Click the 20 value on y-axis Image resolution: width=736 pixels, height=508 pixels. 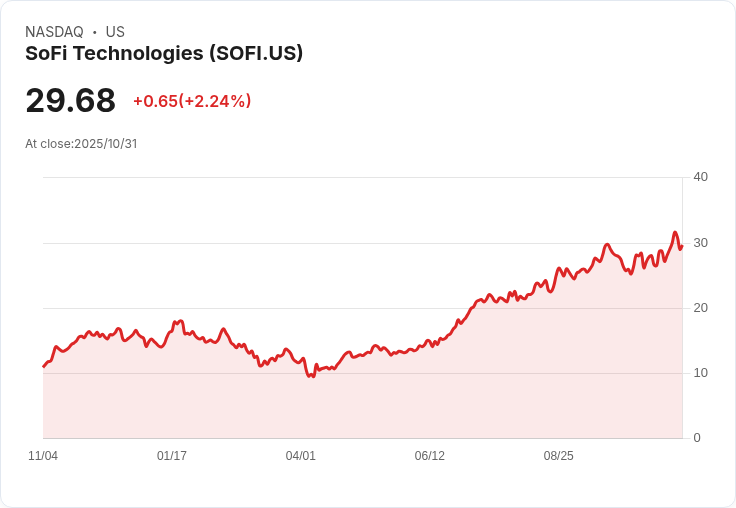700,308
